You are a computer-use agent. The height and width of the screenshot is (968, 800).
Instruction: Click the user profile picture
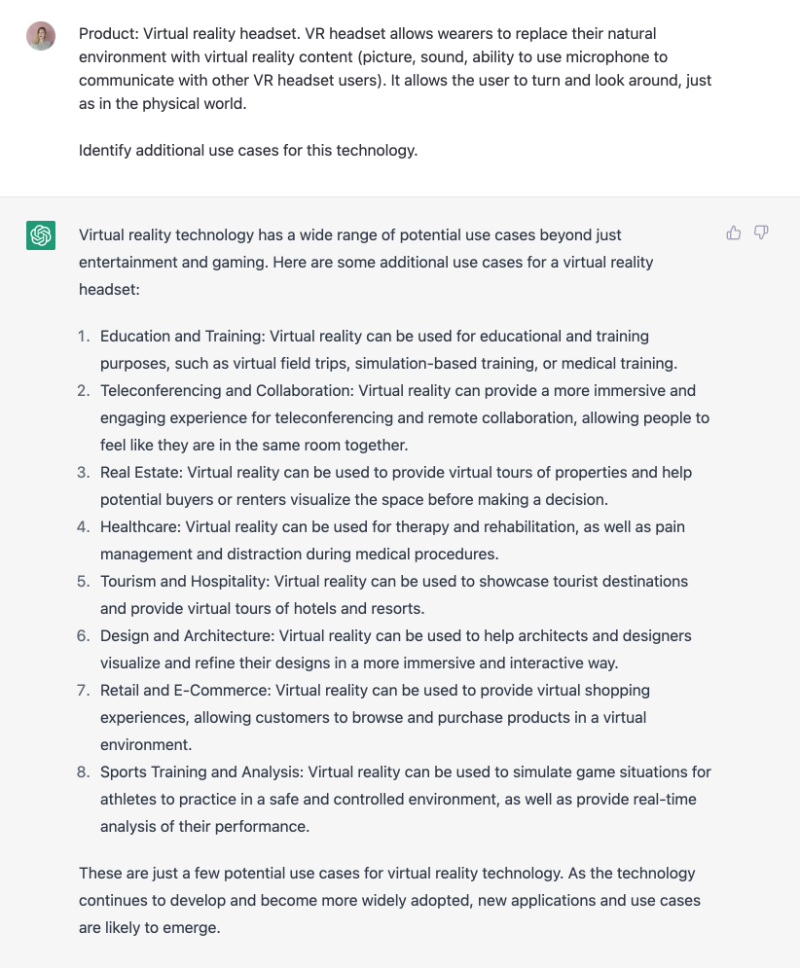click(x=40, y=37)
